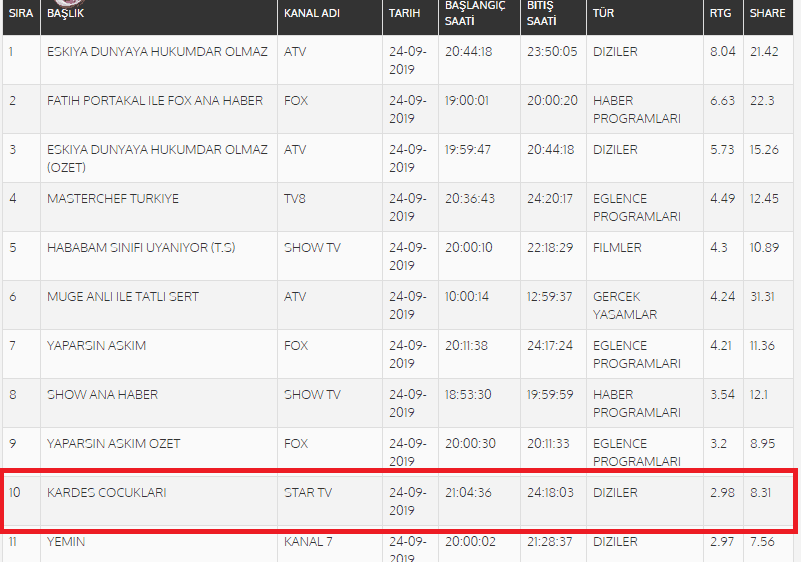Screen dimensions: 801x562
Task: Select the YAPARSIN ASKIM OZET title
Action: click(113, 443)
